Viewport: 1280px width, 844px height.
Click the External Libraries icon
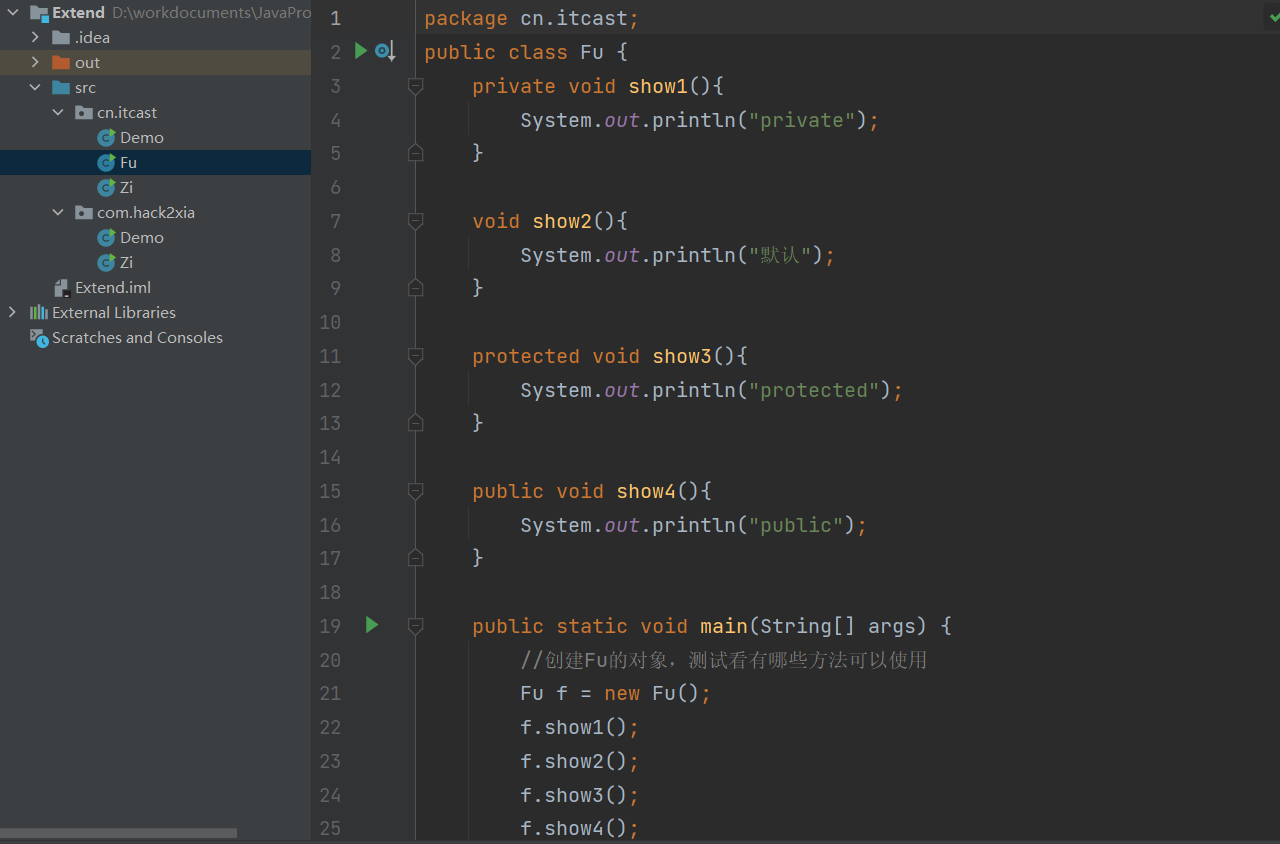(39, 313)
